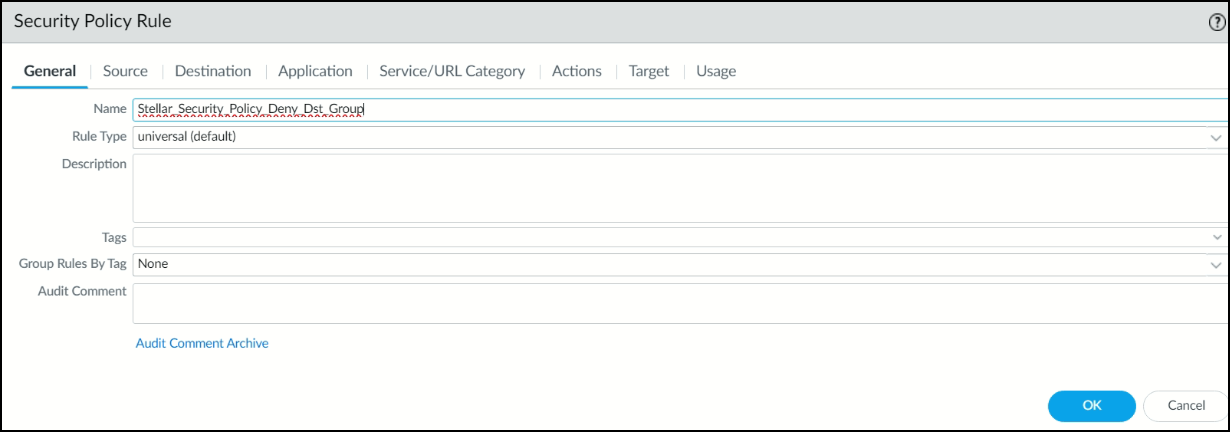The image size is (1230, 432).
Task: Go to the Application tab
Action: click(x=315, y=71)
